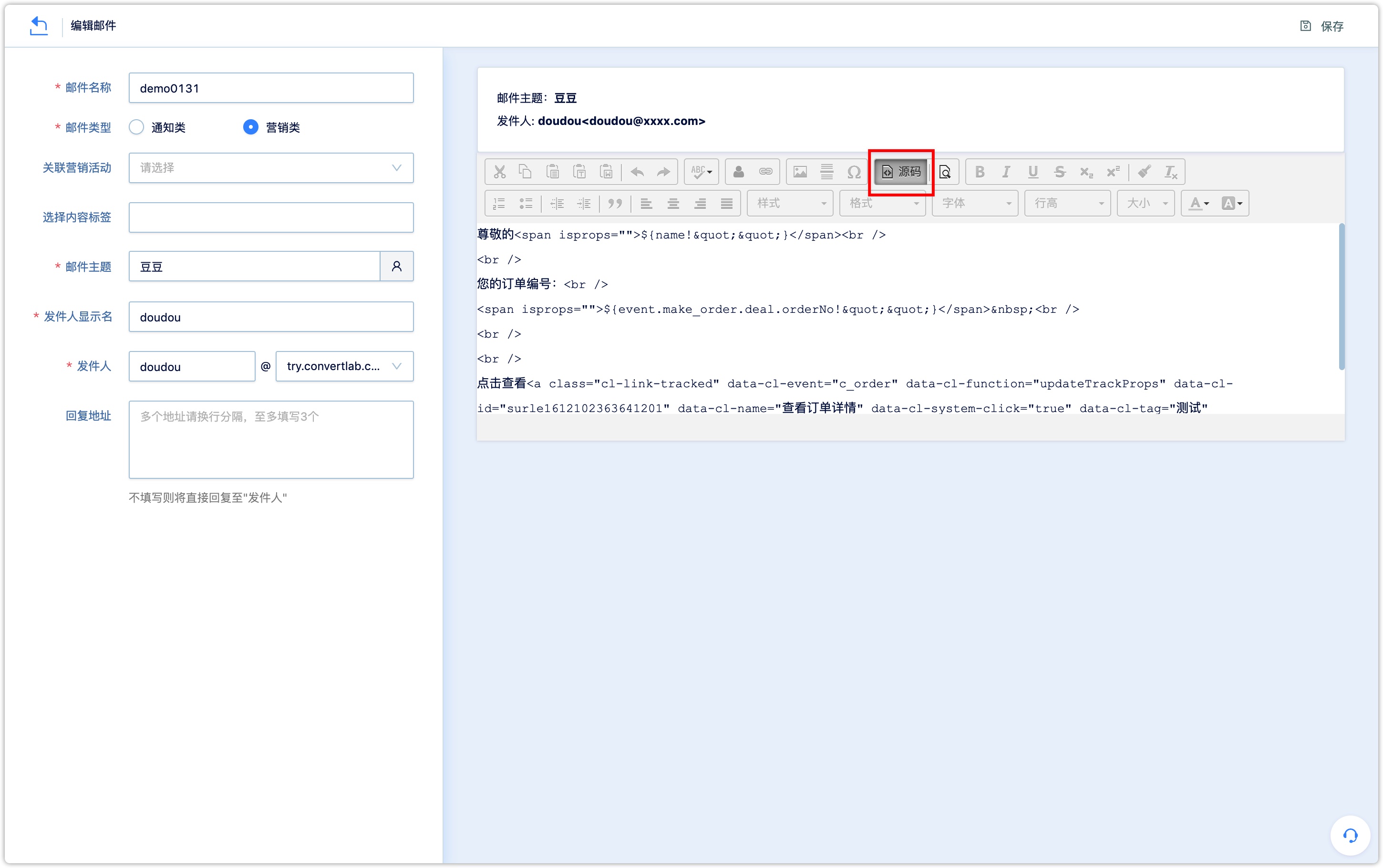
Task: Open the spell check ABC dropdown
Action: click(x=701, y=172)
